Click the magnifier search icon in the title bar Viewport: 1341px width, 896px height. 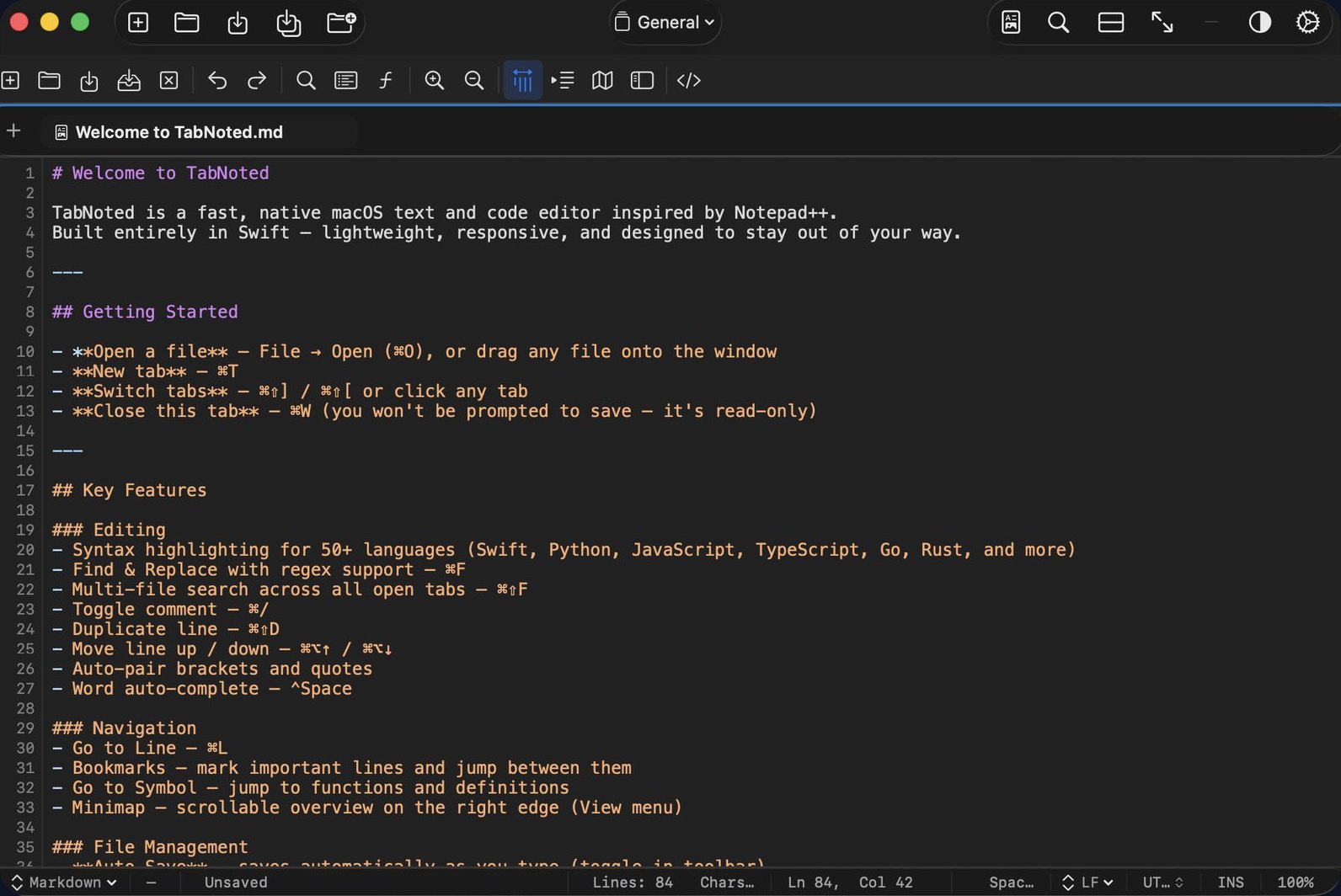coord(1059,23)
